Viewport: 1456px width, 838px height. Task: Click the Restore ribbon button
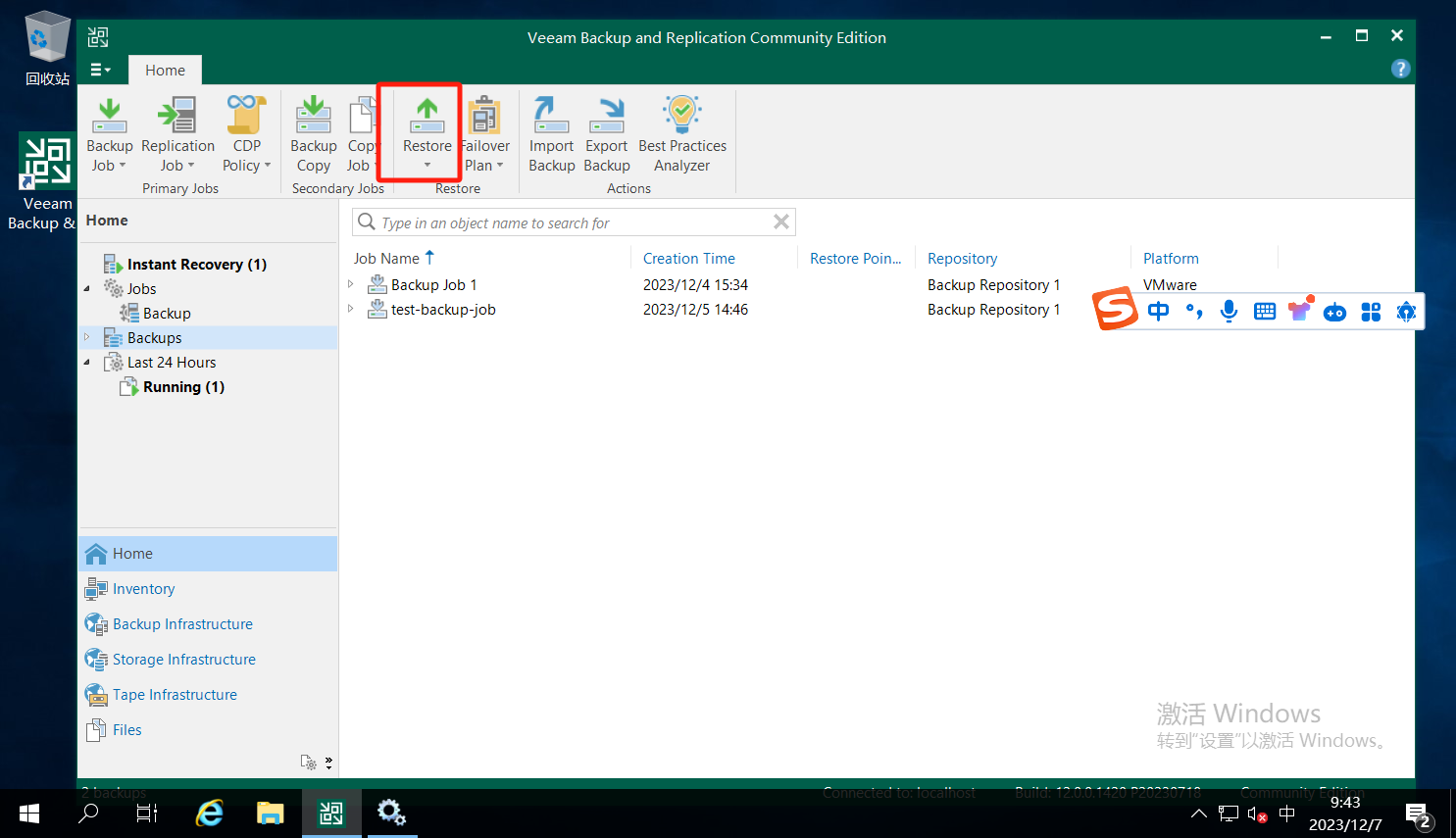click(x=427, y=134)
